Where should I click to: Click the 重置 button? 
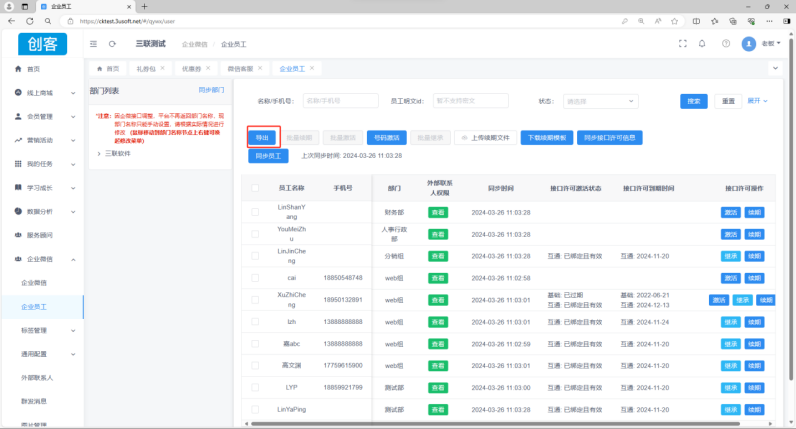[x=728, y=101]
